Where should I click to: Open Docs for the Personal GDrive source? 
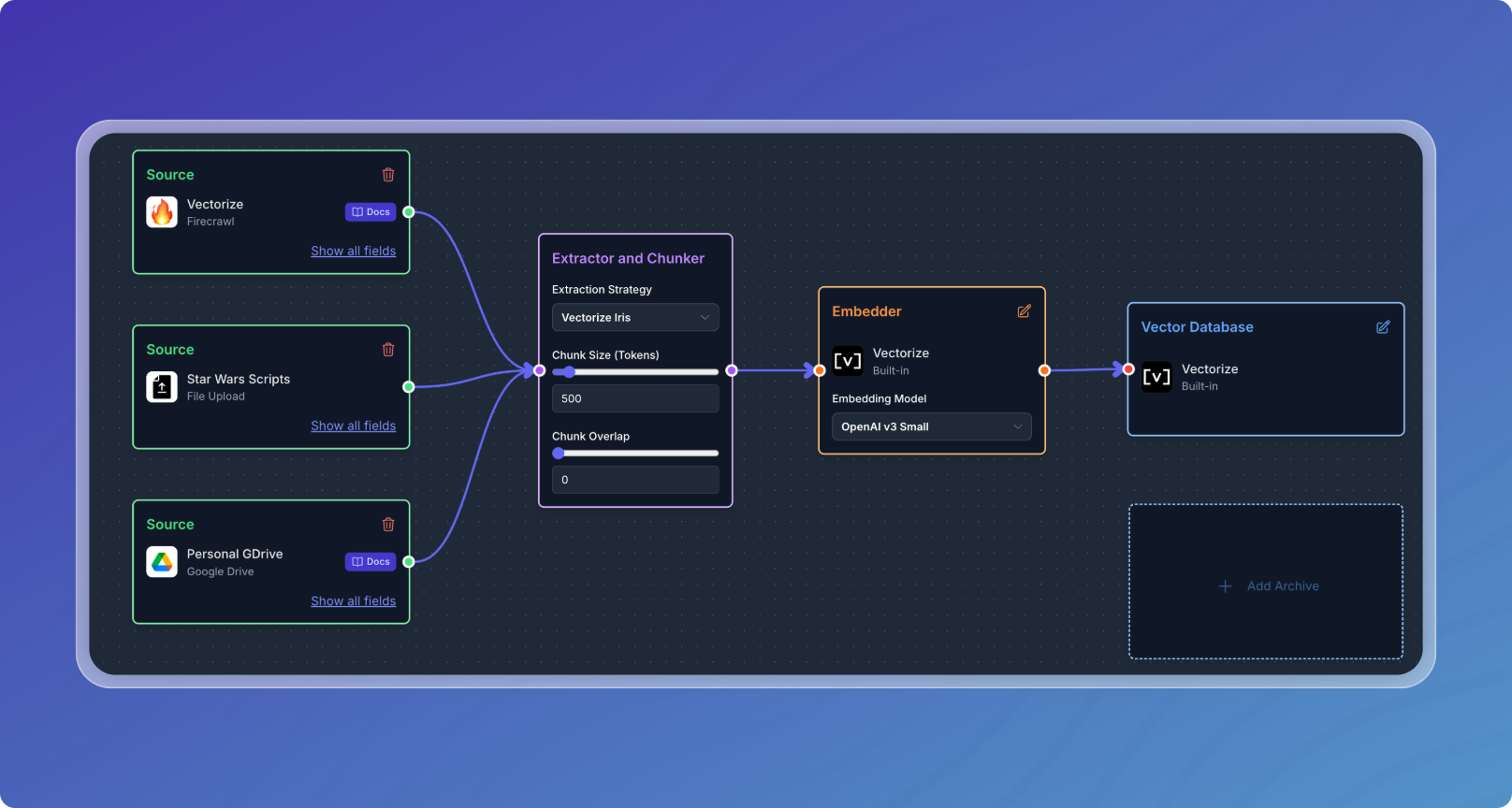(x=371, y=562)
